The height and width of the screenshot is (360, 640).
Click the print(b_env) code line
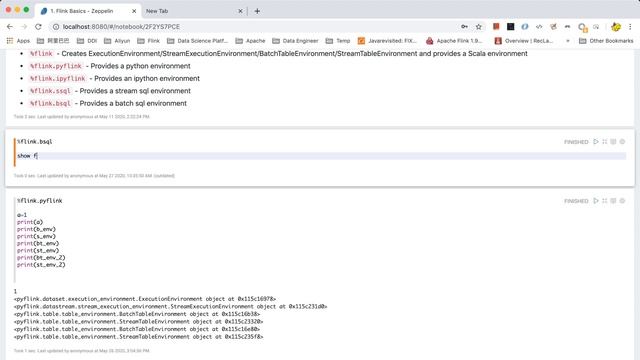36,229
